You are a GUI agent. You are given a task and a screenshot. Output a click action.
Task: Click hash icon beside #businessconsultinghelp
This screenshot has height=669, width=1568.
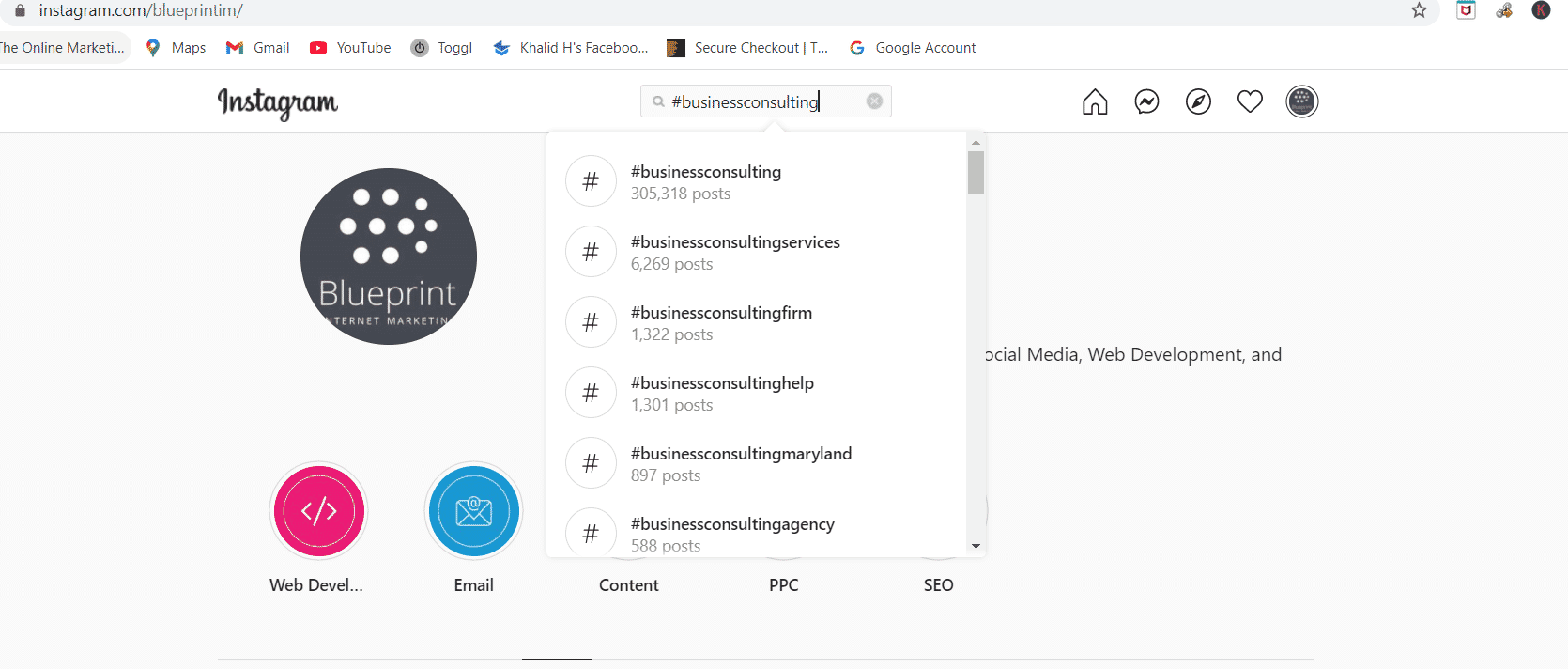(591, 393)
